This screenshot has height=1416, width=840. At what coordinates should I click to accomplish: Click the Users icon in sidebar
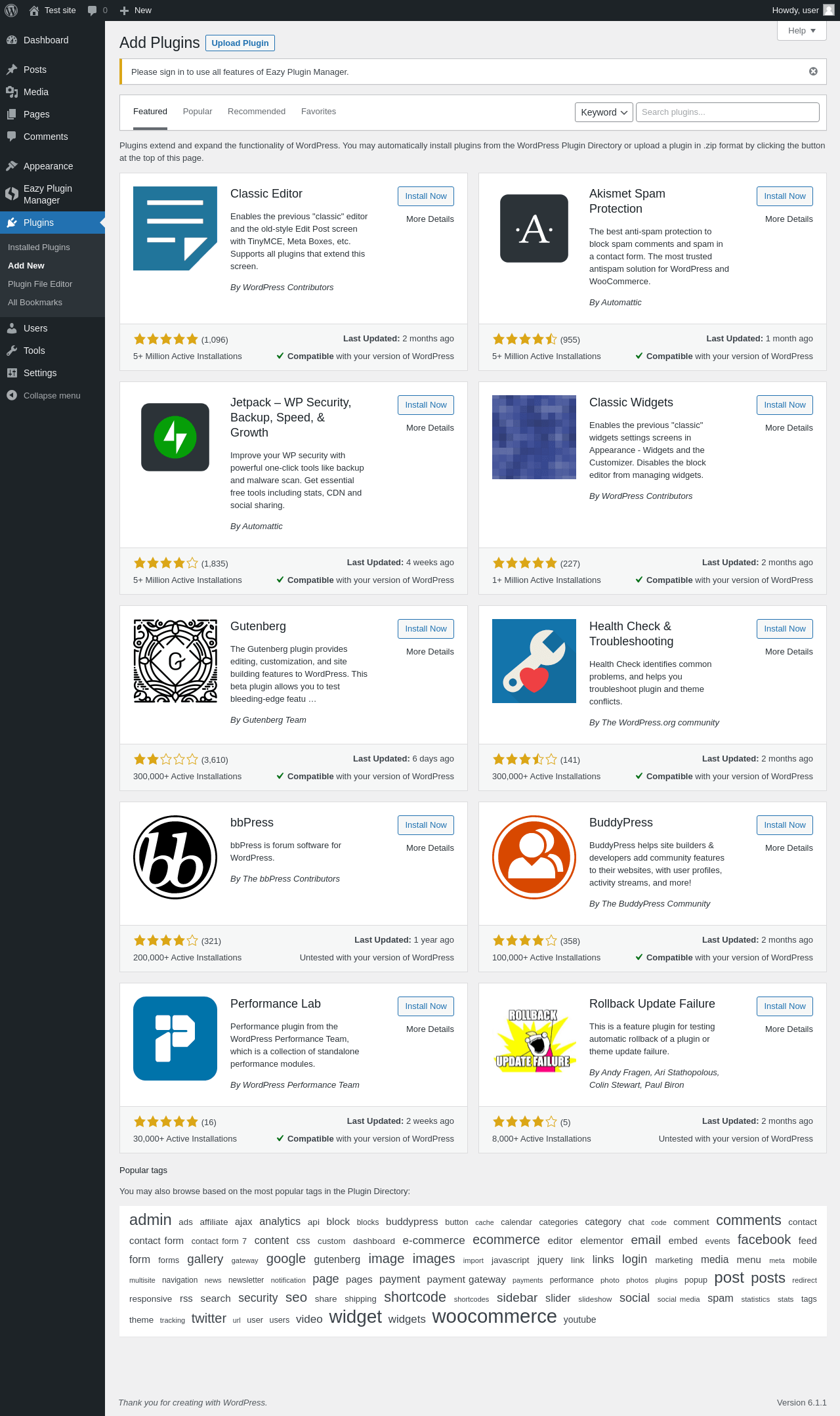[12, 328]
